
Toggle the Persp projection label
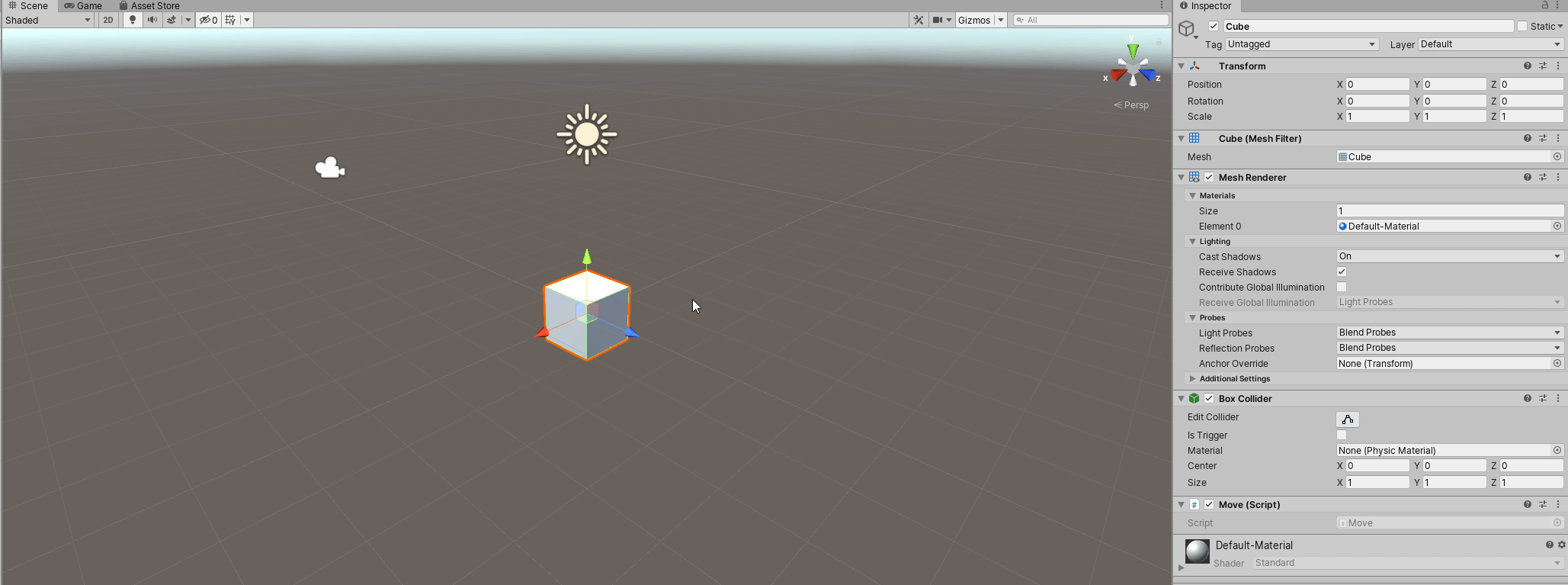pos(1131,105)
